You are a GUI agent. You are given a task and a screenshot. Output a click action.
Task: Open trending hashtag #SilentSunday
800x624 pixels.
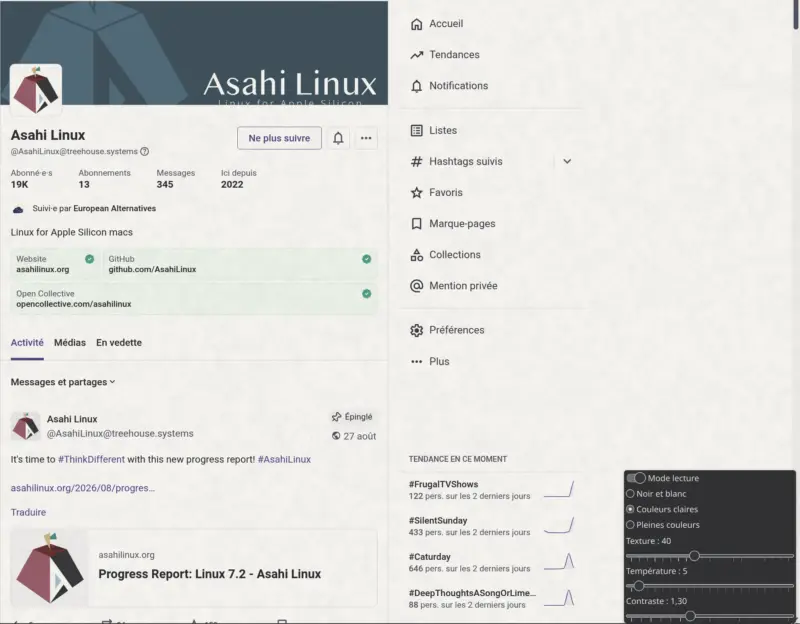click(438, 520)
